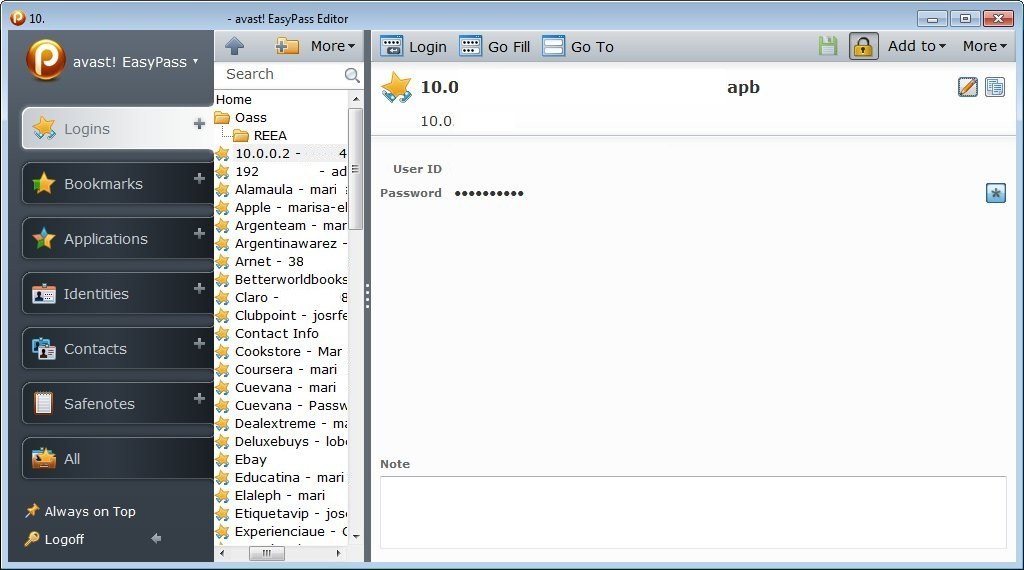Image resolution: width=1024 pixels, height=570 pixels.
Task: Select the Apple login entry
Action: [281, 207]
